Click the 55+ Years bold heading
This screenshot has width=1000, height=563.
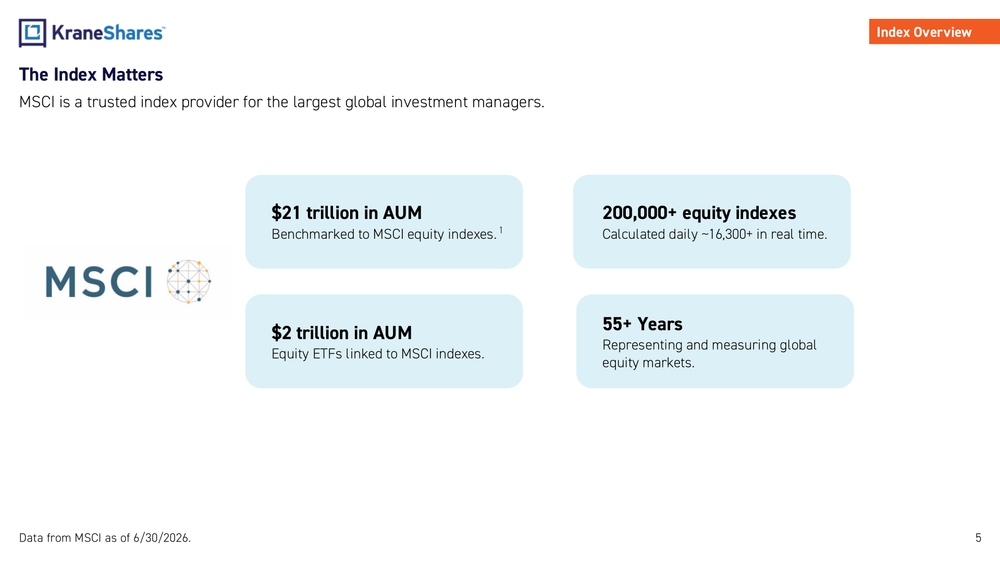[642, 324]
